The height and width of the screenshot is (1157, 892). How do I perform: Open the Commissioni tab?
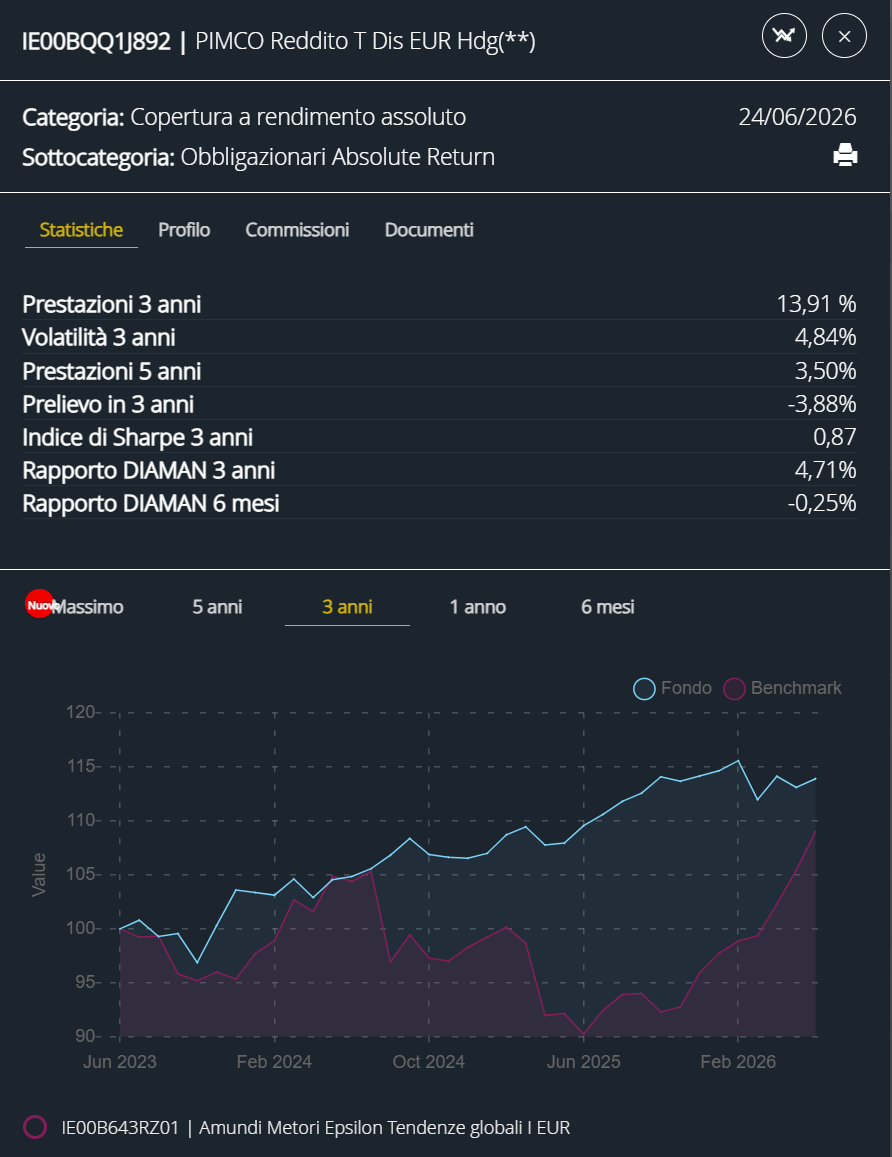tap(297, 229)
